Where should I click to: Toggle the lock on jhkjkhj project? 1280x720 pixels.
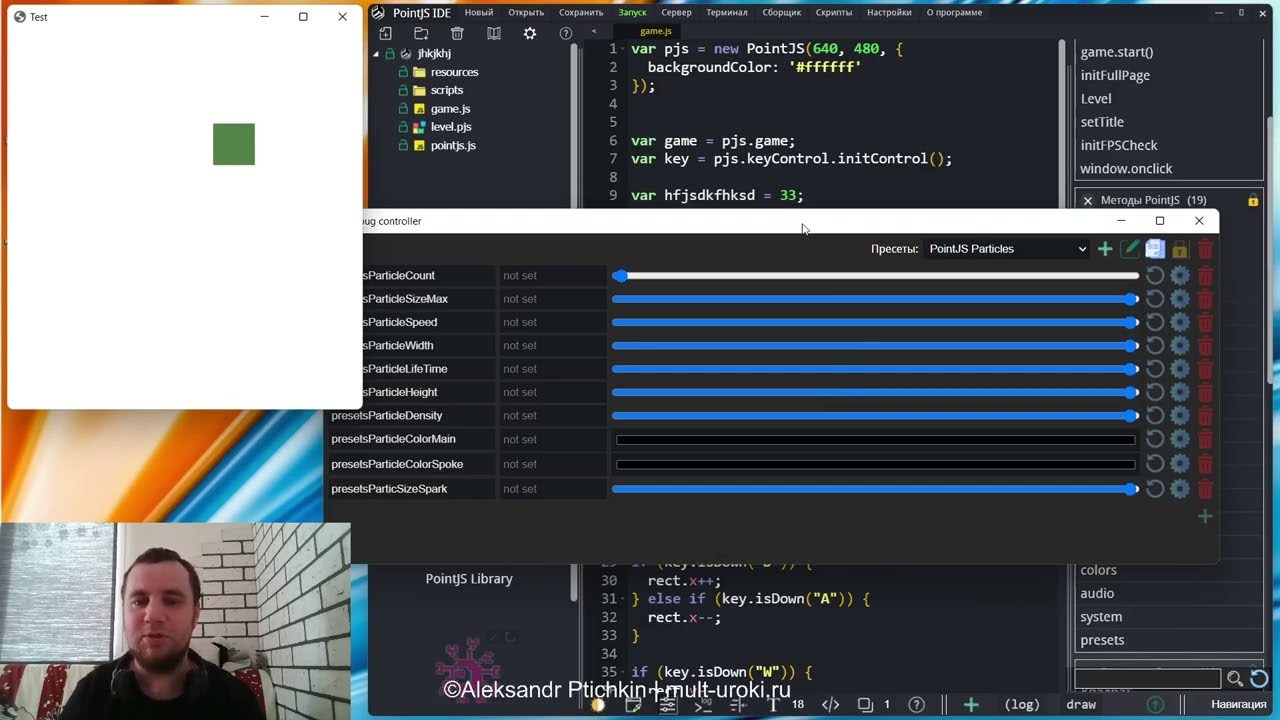(x=390, y=54)
